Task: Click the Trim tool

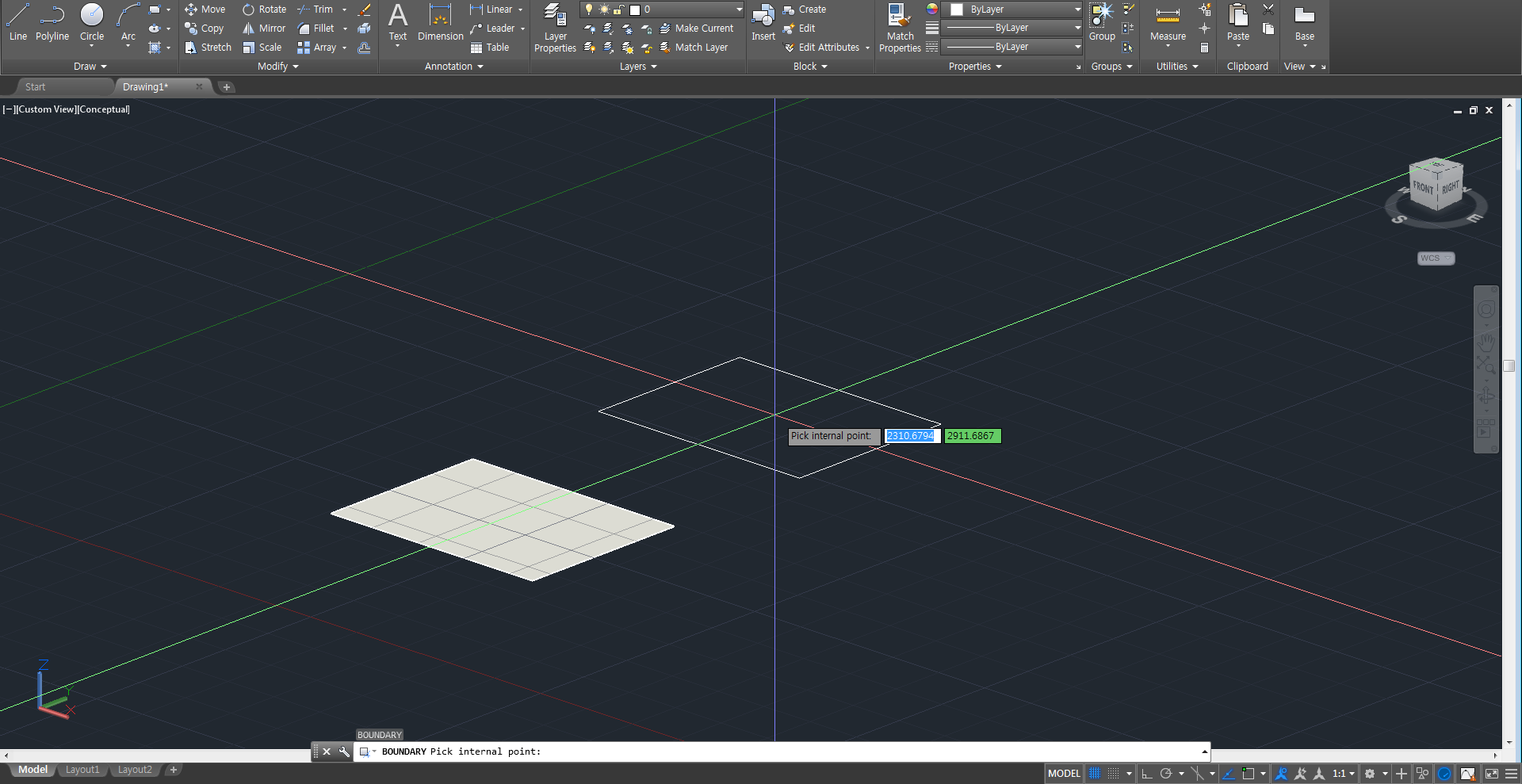Action: [315, 10]
